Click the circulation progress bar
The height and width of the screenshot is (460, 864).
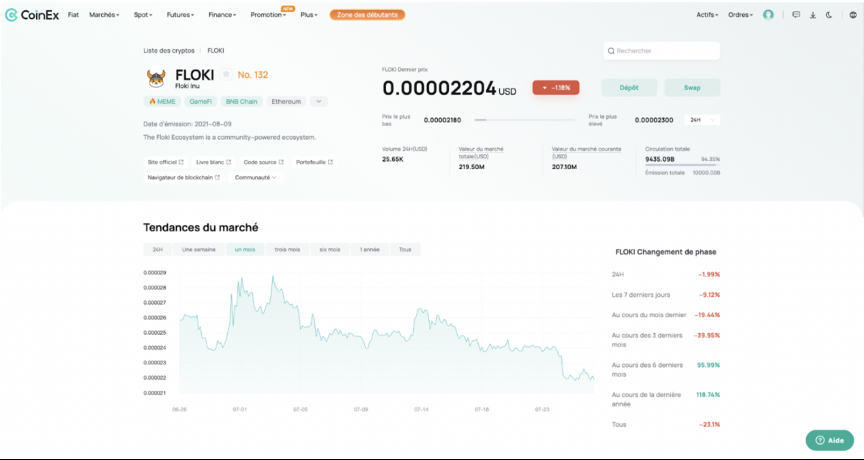tap(682, 165)
